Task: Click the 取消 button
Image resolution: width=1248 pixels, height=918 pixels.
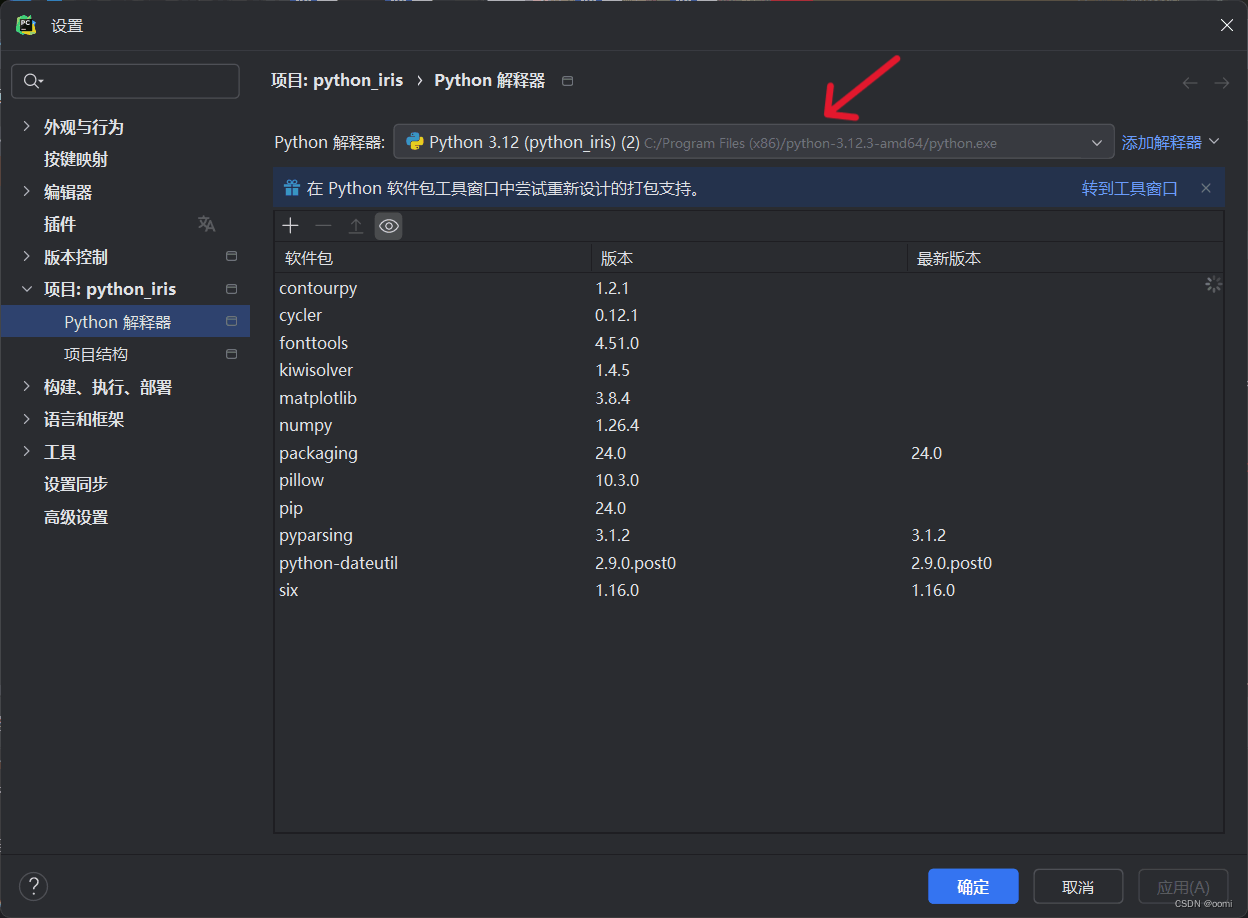Action: [1078, 887]
